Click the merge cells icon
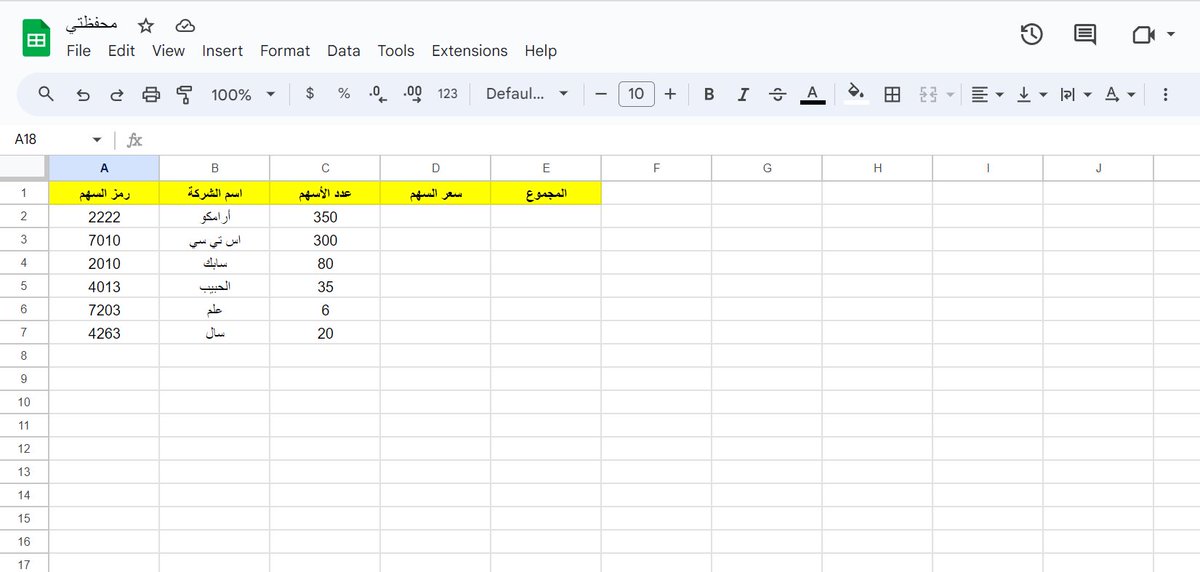 pyautogui.click(x=928, y=94)
